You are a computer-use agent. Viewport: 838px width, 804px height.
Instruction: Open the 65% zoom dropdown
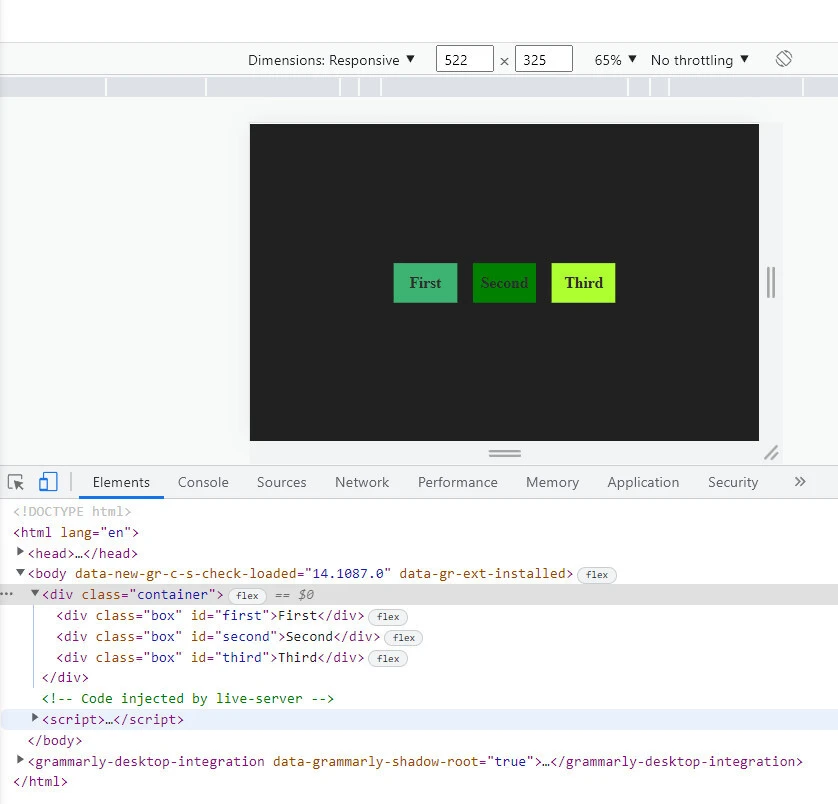tap(615, 60)
